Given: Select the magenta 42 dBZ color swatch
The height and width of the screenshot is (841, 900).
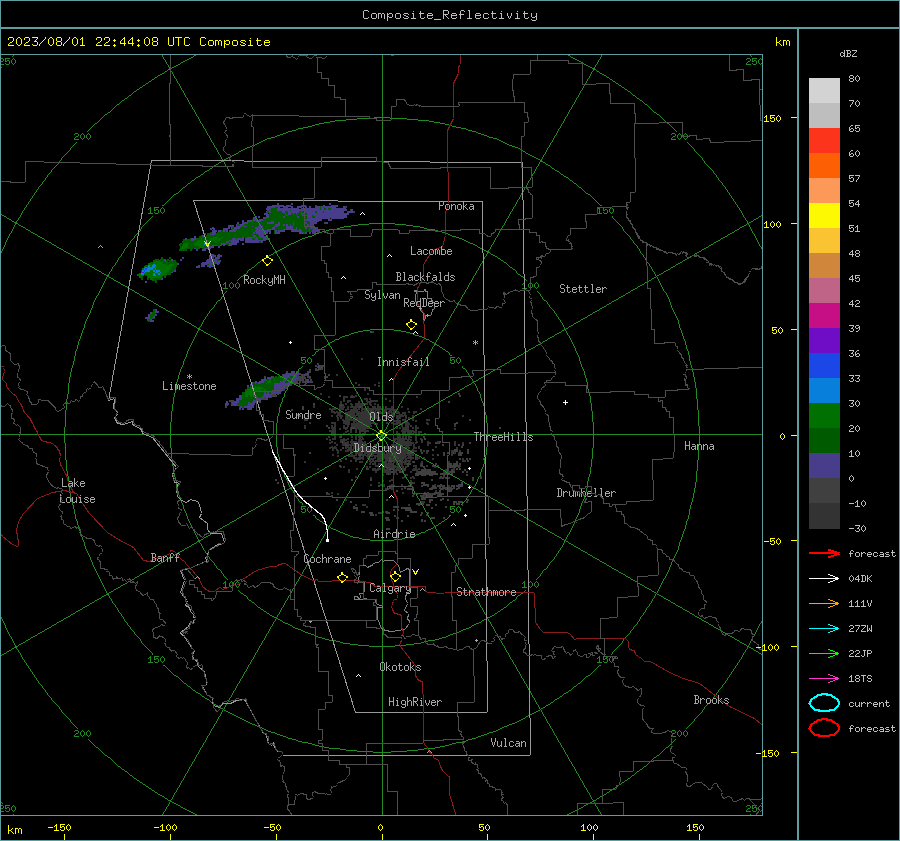Looking at the screenshot, I should coord(824,315).
